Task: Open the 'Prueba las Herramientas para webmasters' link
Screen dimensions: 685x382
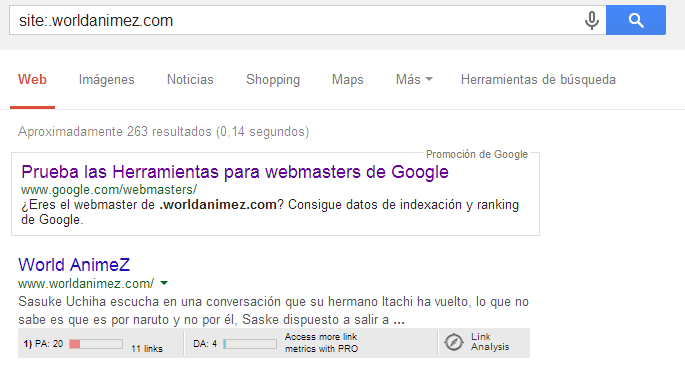Action: point(235,172)
